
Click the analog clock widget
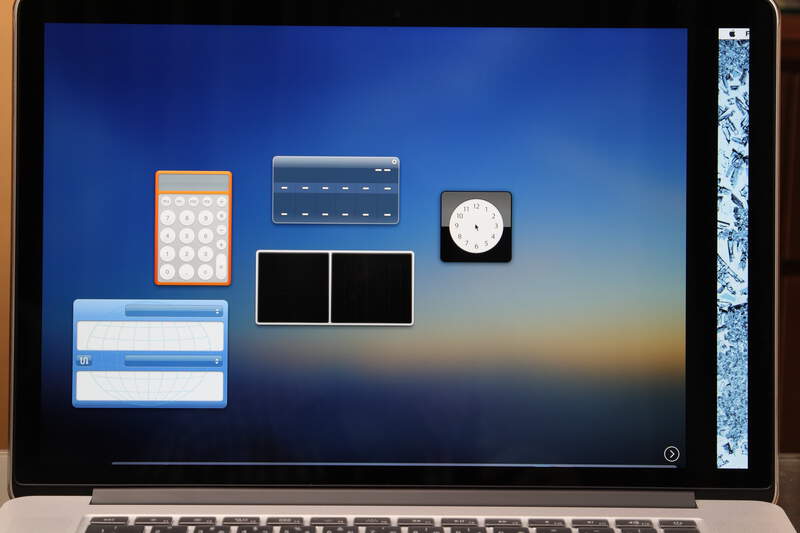click(476, 226)
